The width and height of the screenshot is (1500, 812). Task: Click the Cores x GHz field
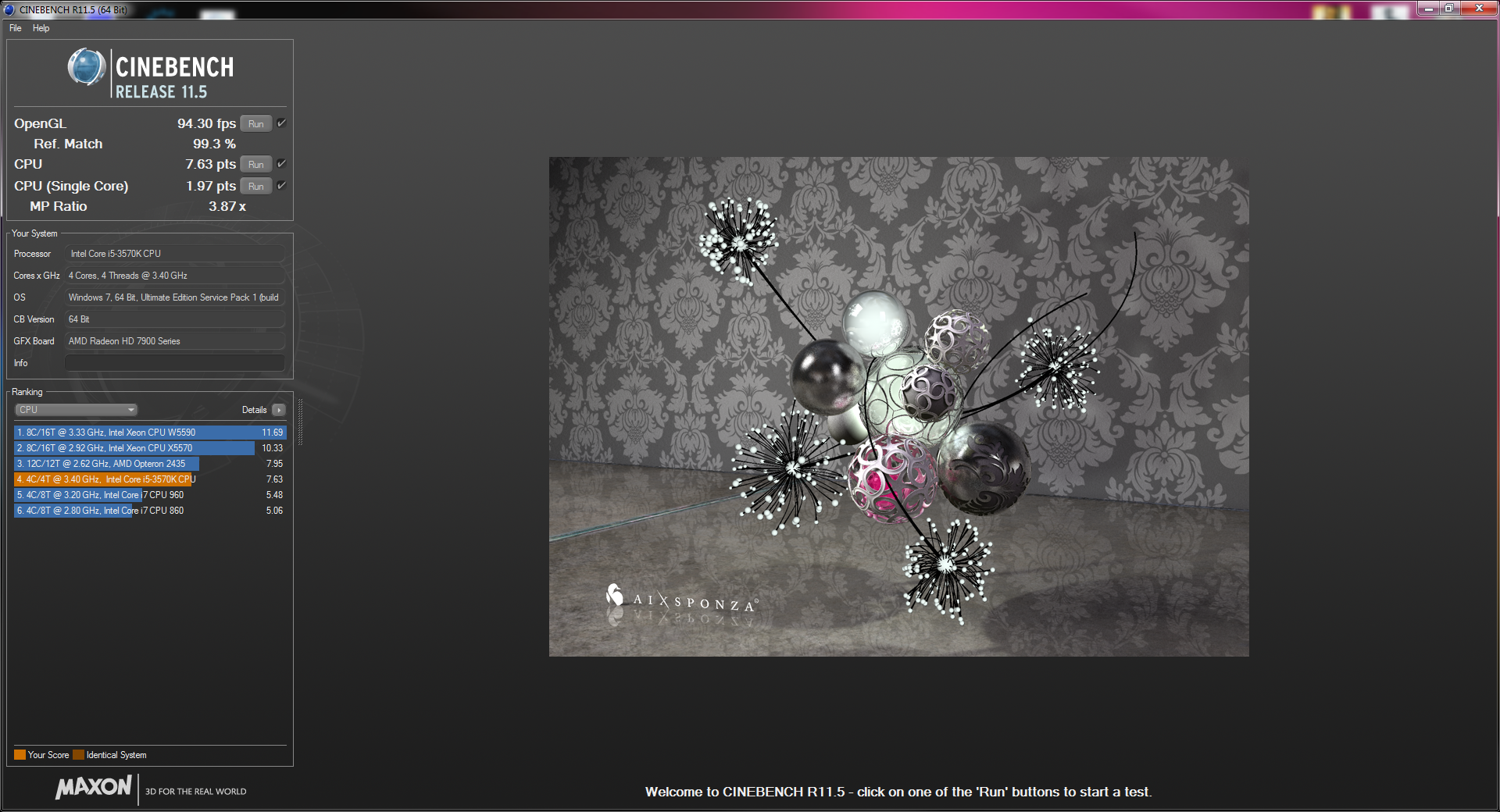pos(175,276)
